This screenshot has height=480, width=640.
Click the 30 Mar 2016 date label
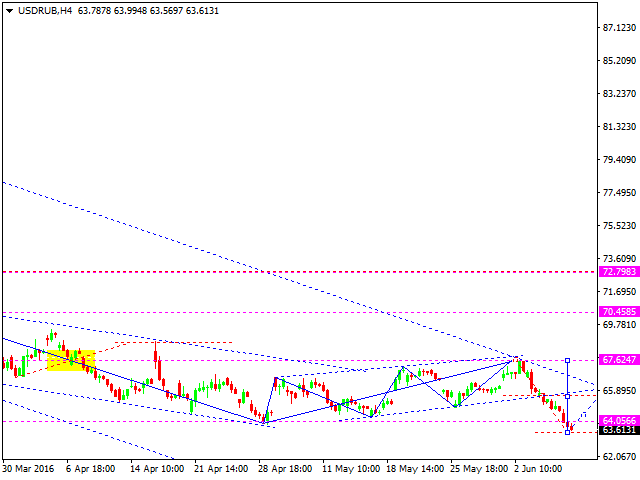tap(28, 469)
